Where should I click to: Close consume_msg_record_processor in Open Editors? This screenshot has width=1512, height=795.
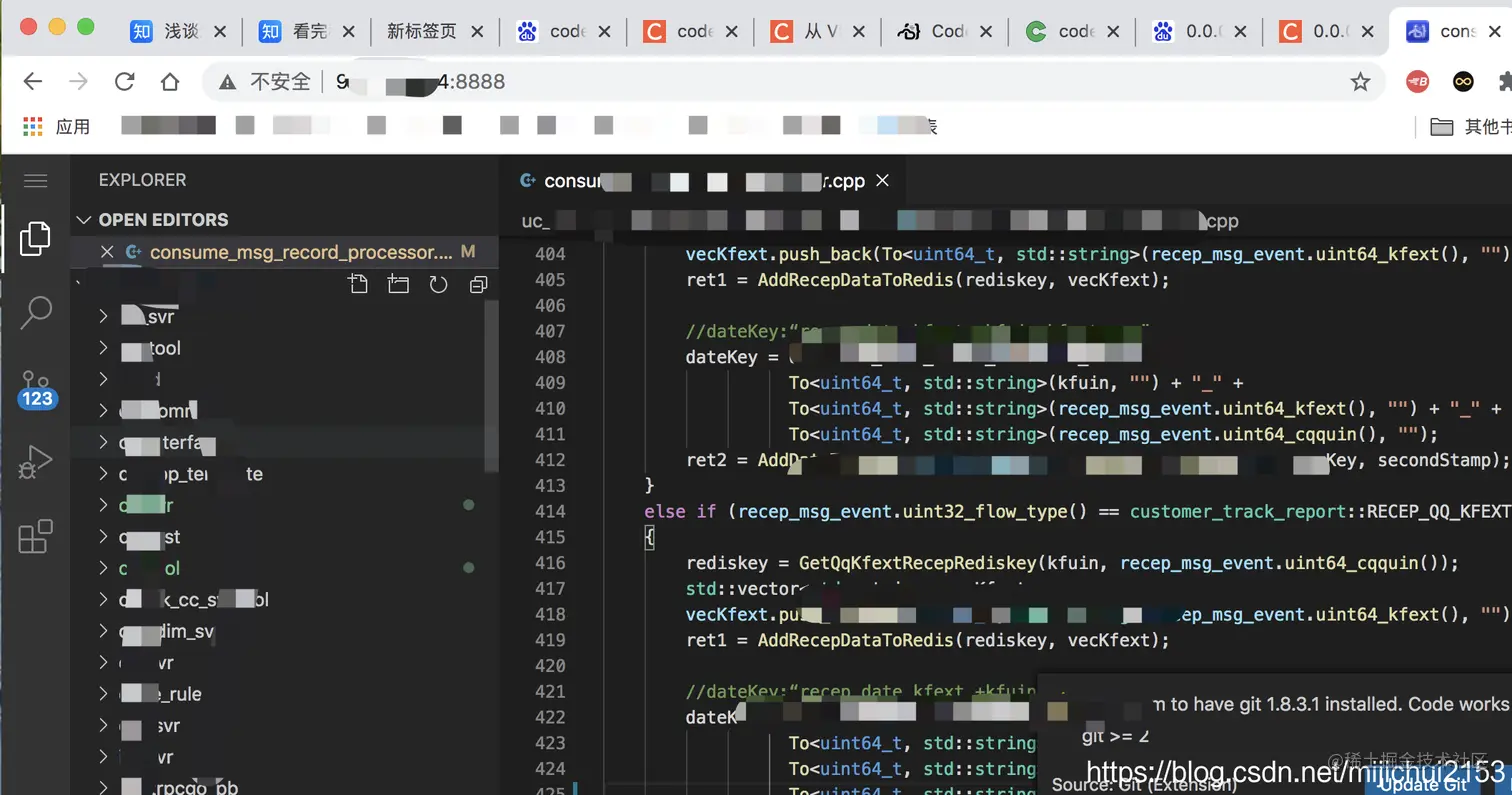click(x=107, y=253)
